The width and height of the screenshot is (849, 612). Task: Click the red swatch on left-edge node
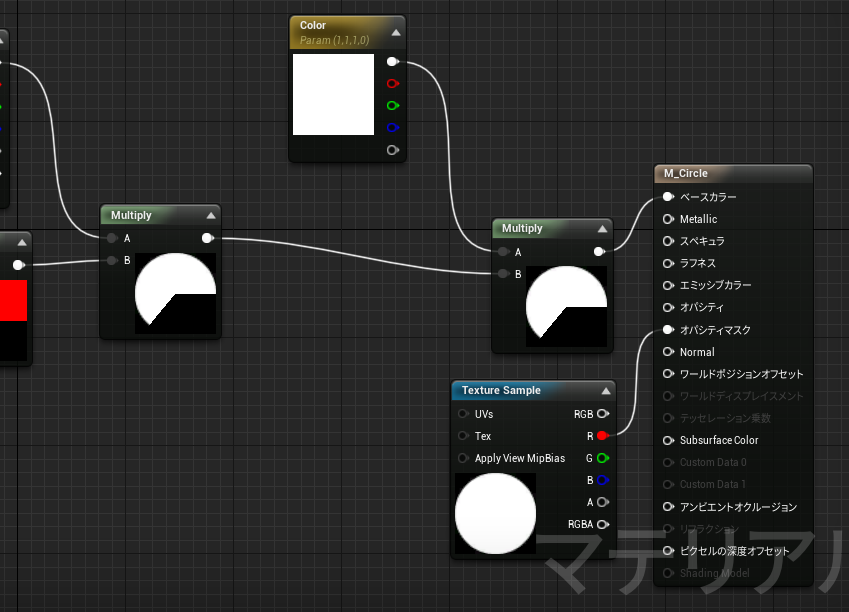[x=13, y=300]
